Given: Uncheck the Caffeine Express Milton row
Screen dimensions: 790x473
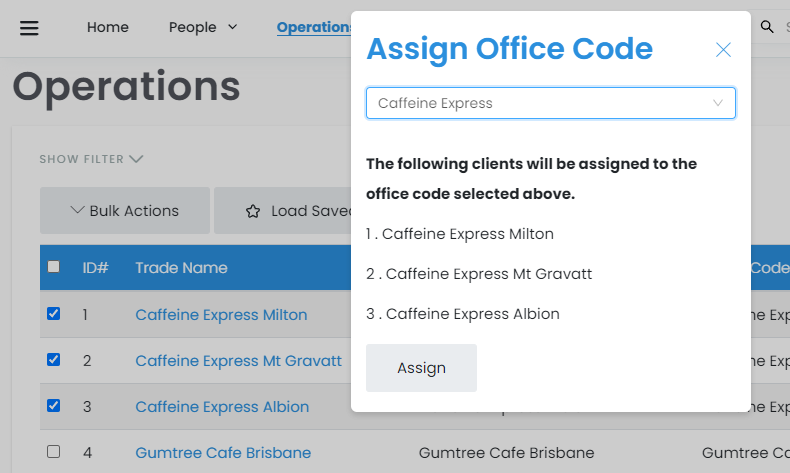Looking at the screenshot, I should point(54,314).
